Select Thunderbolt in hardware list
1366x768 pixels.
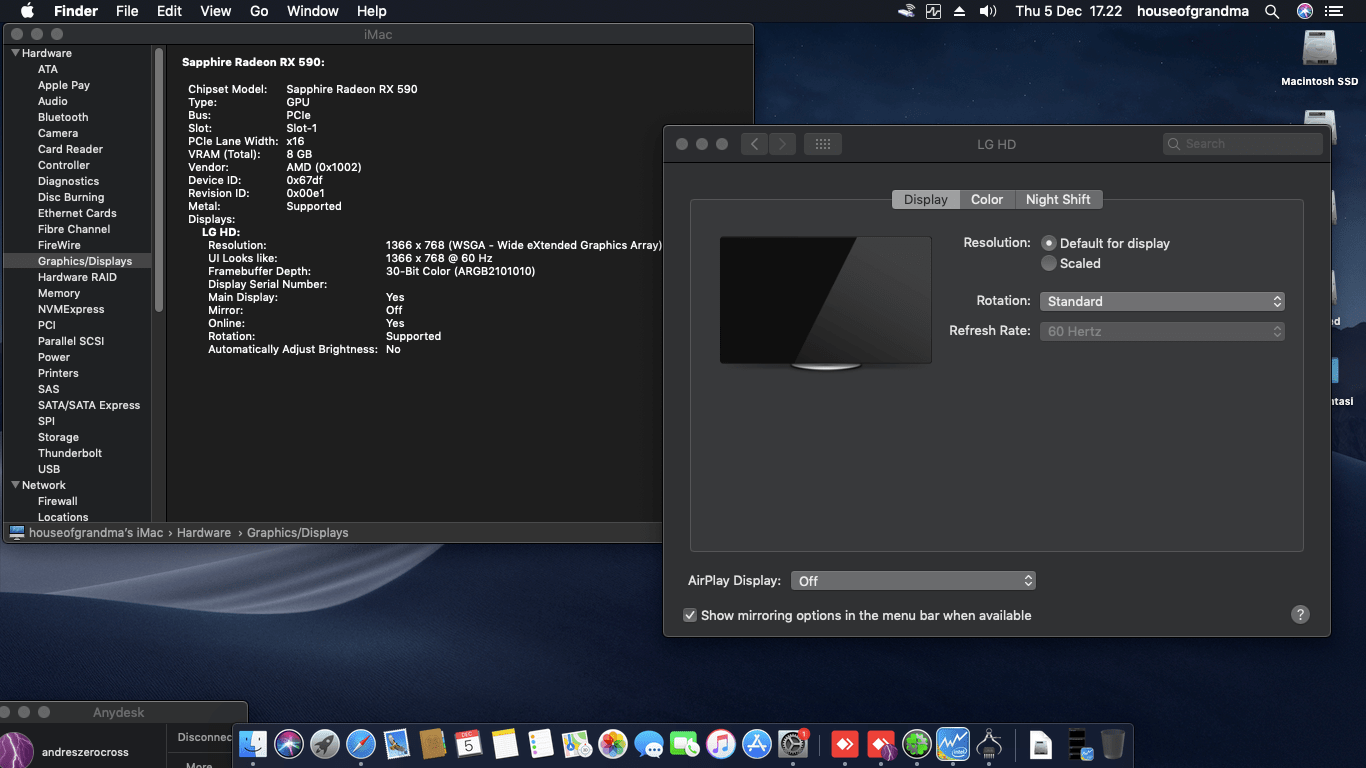pyautogui.click(x=70, y=453)
